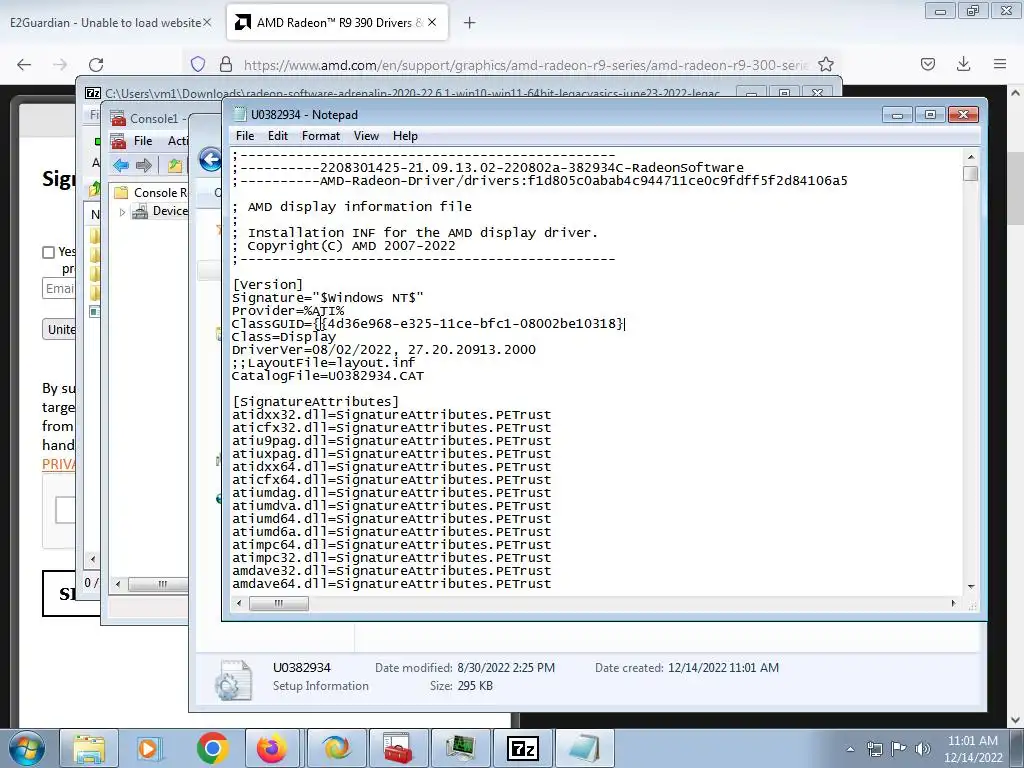Close the E2Guardian tab
Viewport: 1024px width, 768px height.
(x=207, y=23)
